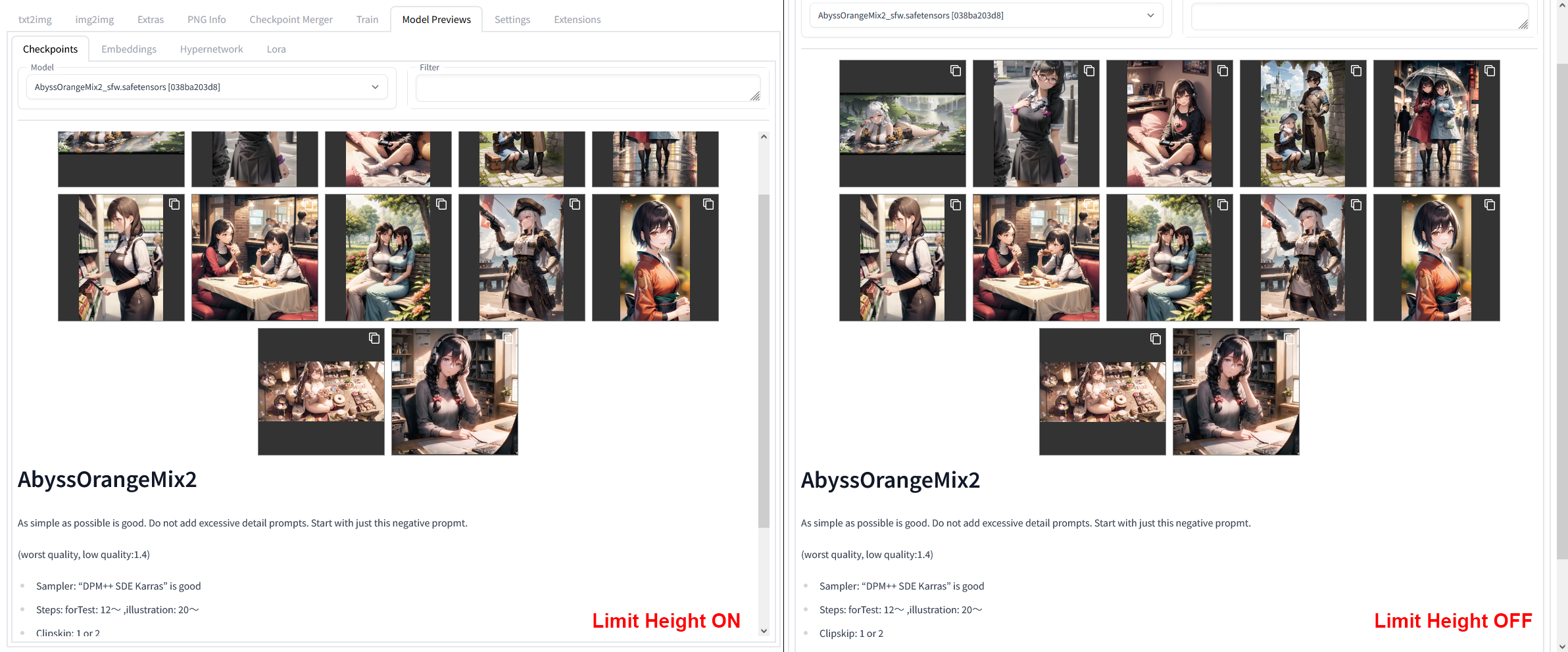Click copy icon on glasses girl preview

coord(1089,71)
